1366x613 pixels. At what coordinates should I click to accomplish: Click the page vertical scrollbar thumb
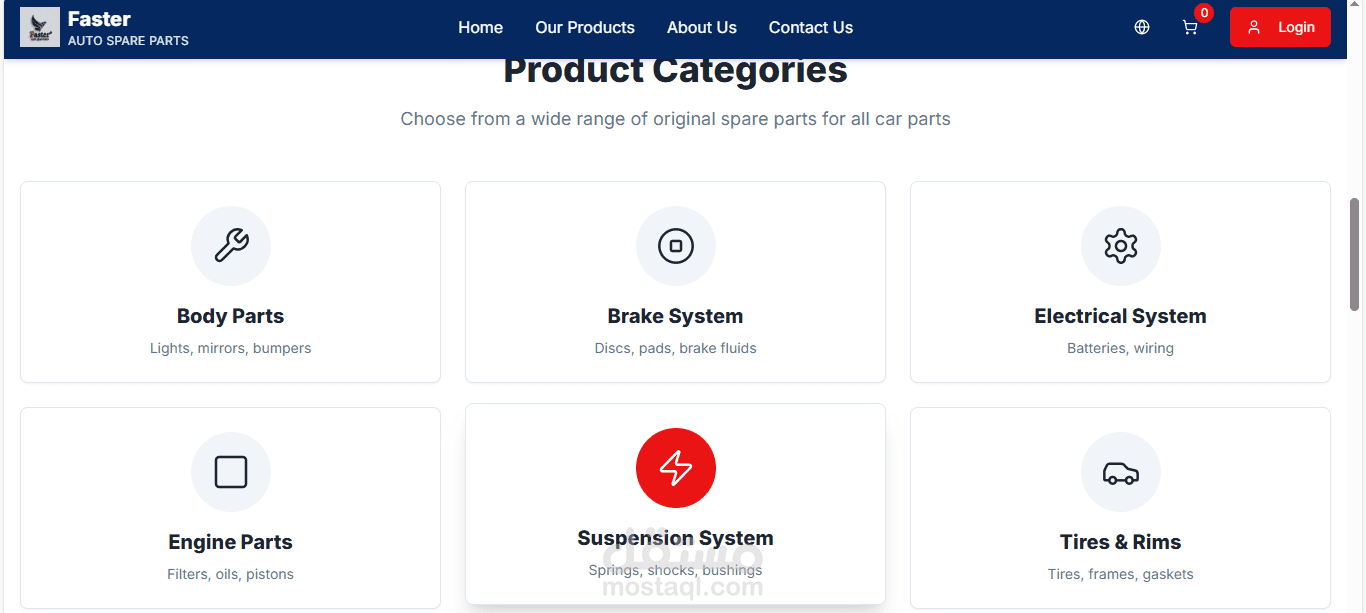[1355, 254]
